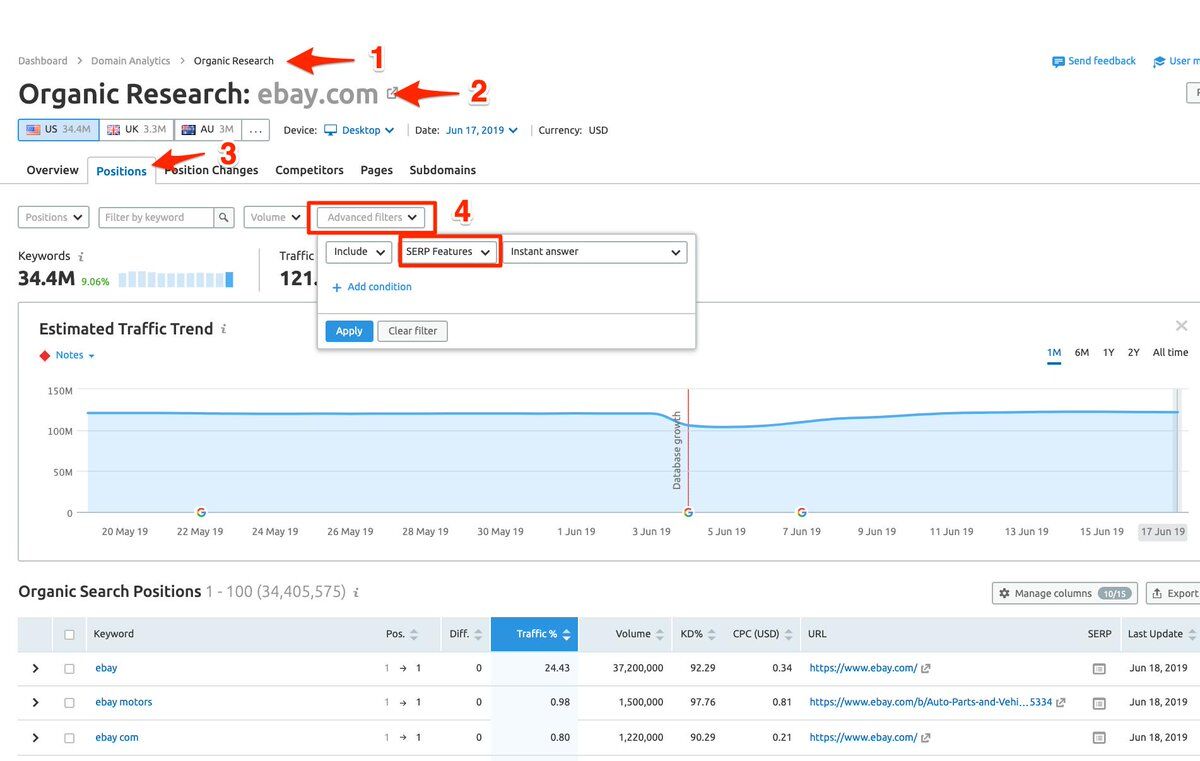Go to Dashboard breadcrumb link
This screenshot has height=761, width=1200.
click(x=43, y=61)
